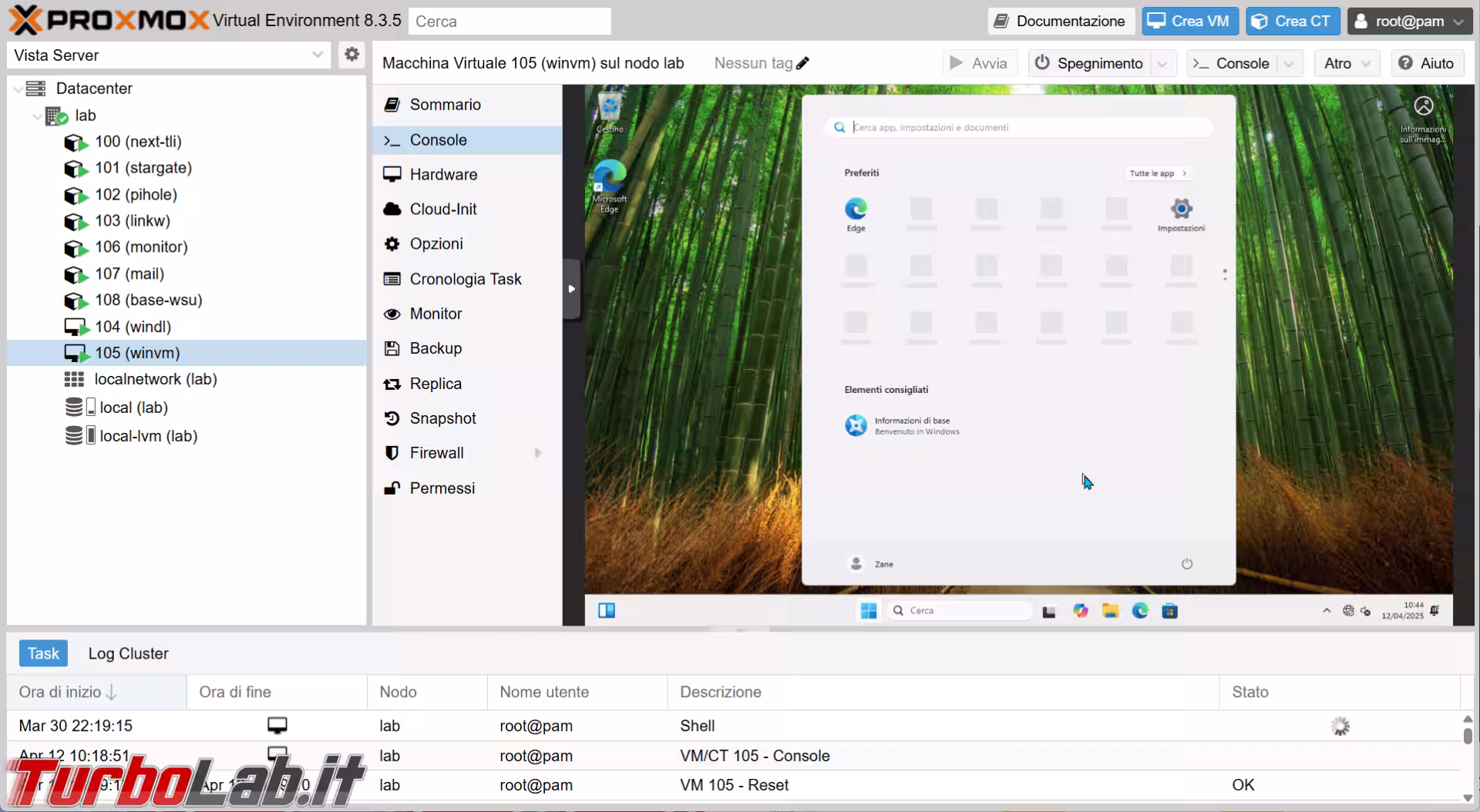The height and width of the screenshot is (812, 1480).
Task: Click the power icon in Start menu
Action: pos(1187,564)
